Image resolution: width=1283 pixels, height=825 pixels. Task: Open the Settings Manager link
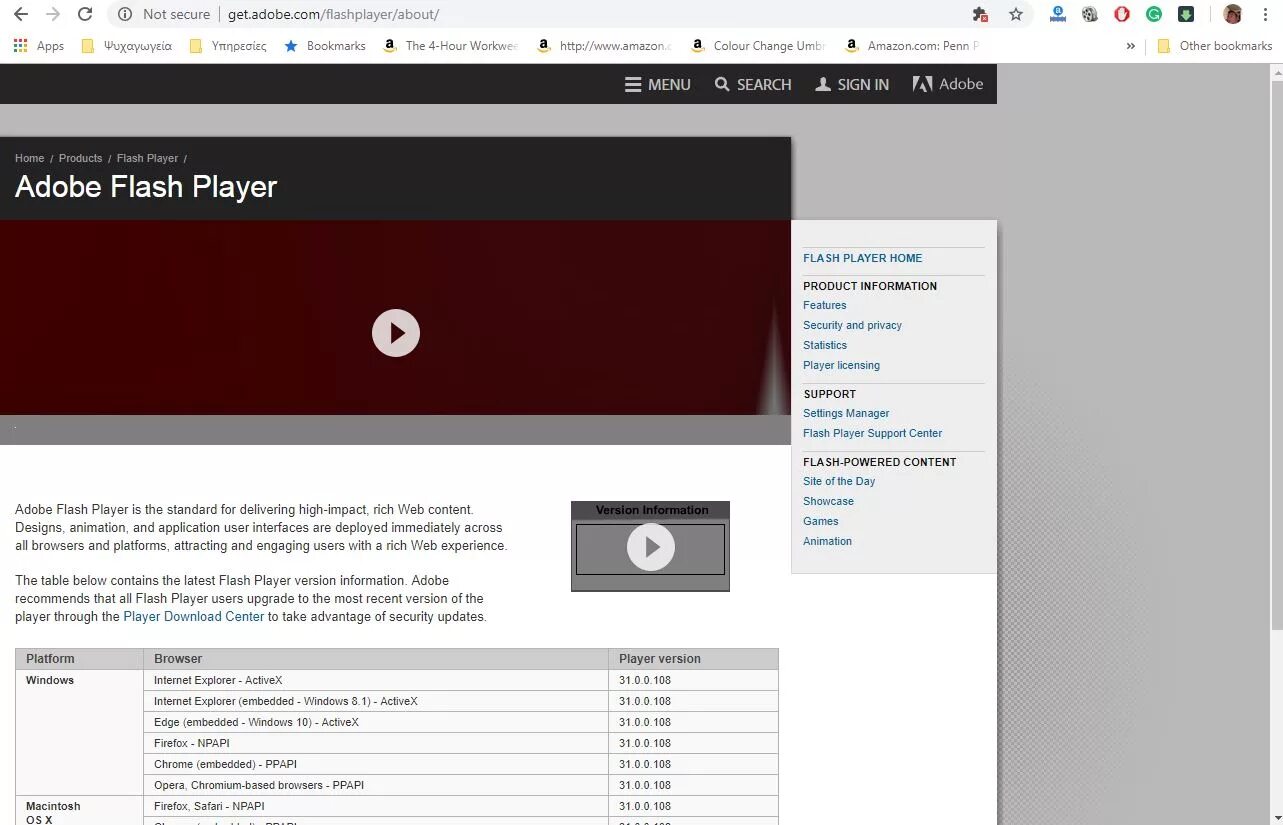(846, 413)
